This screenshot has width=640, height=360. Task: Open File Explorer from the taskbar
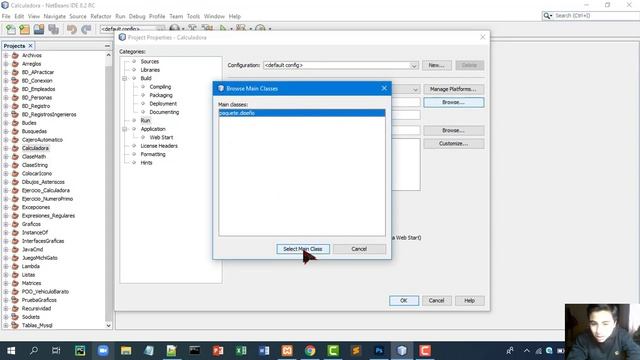click(126, 351)
